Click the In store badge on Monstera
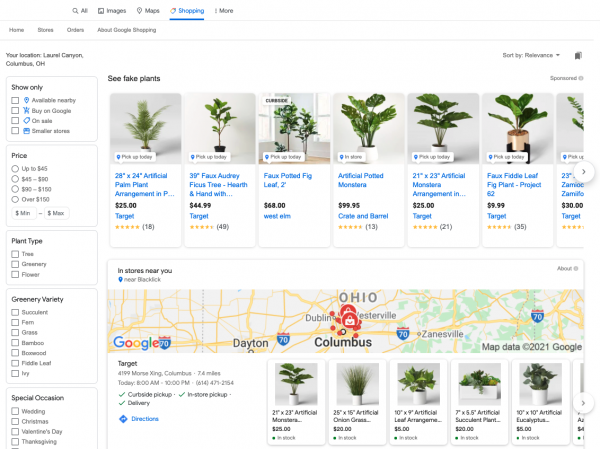This screenshot has width=600, height=449. point(351,157)
